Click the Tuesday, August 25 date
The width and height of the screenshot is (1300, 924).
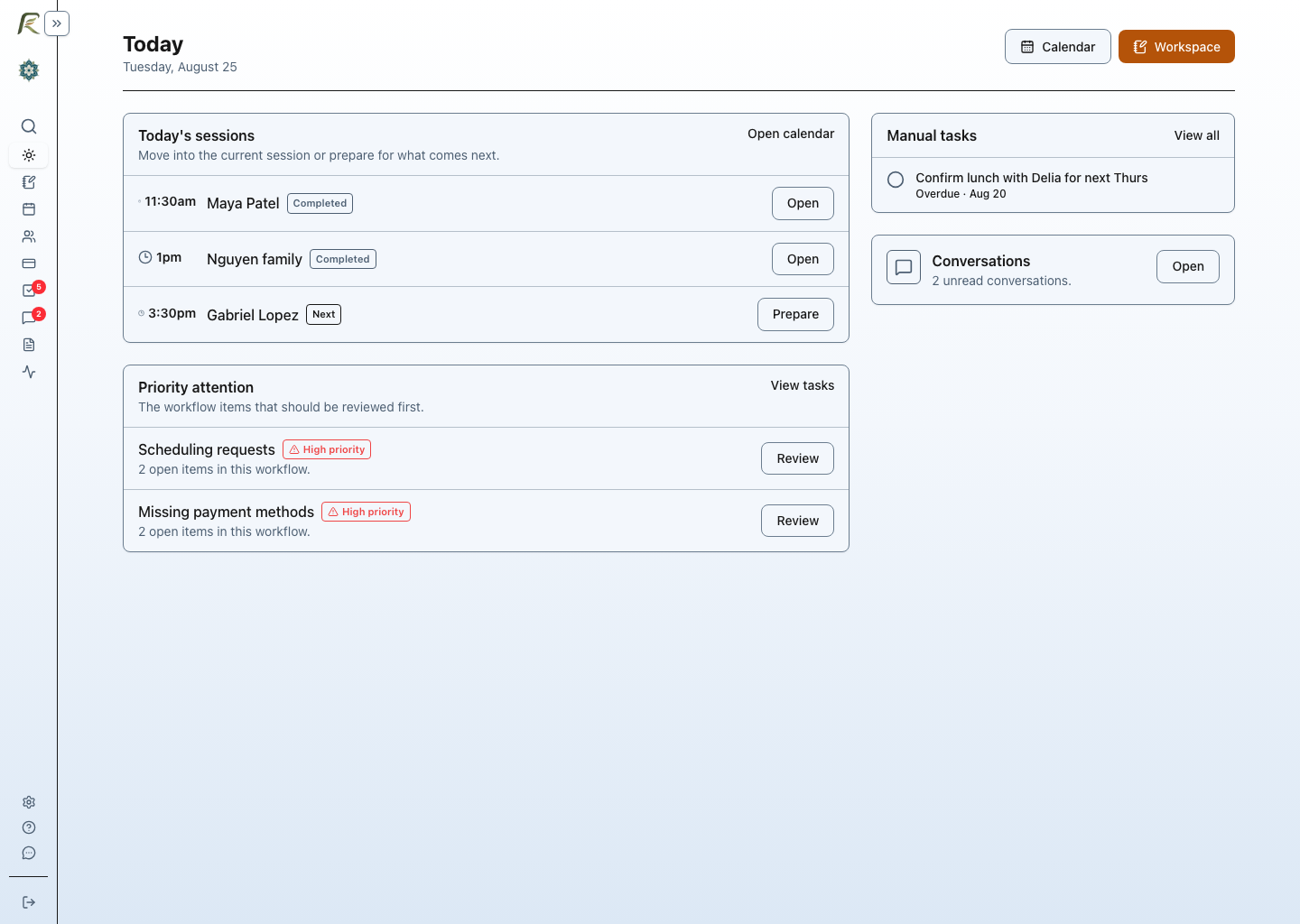[180, 67]
